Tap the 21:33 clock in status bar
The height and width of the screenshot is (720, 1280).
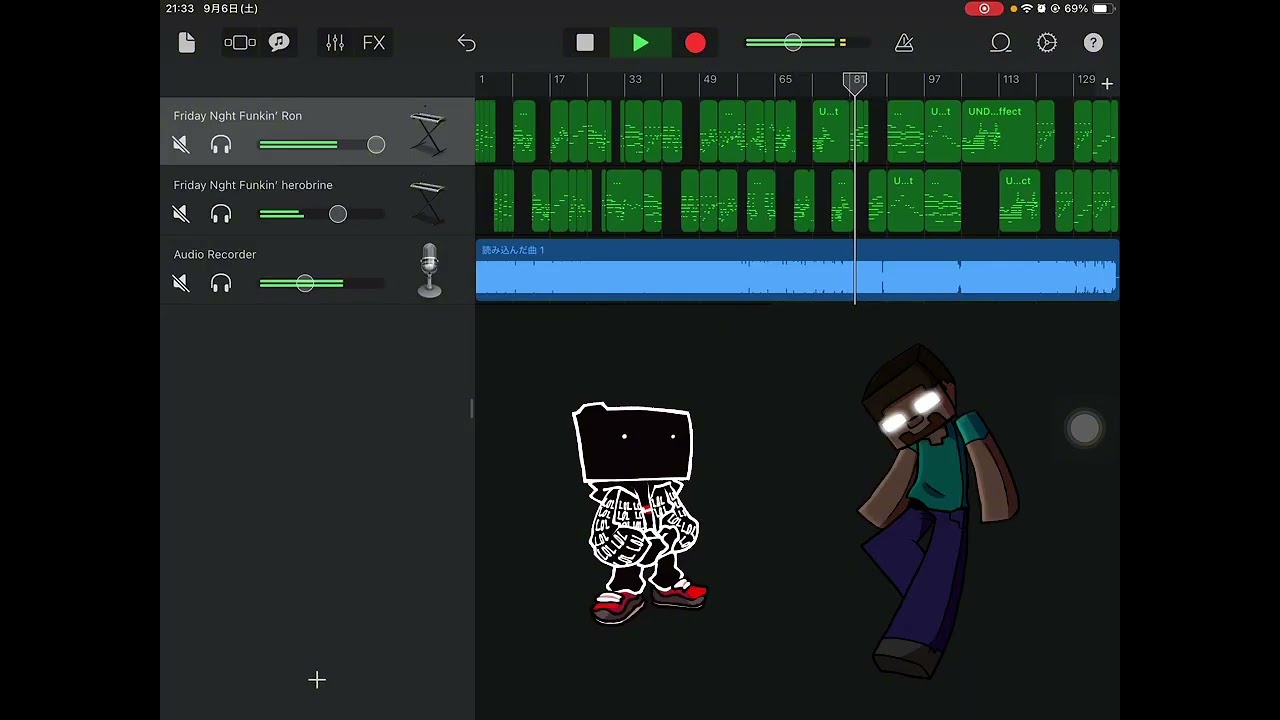point(180,8)
